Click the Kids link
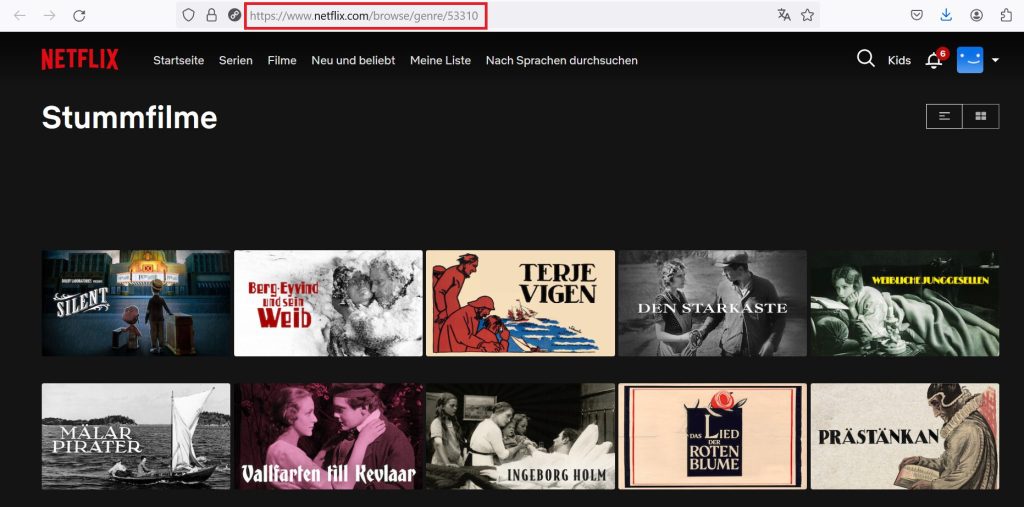This screenshot has height=507, width=1024. click(x=899, y=60)
